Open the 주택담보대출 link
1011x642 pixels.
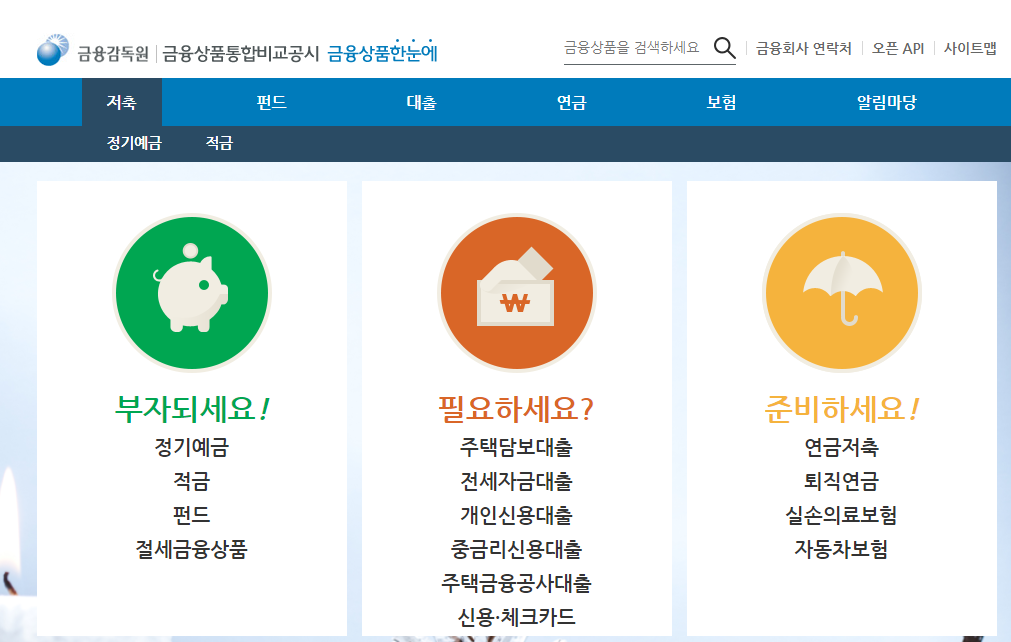[x=516, y=447]
